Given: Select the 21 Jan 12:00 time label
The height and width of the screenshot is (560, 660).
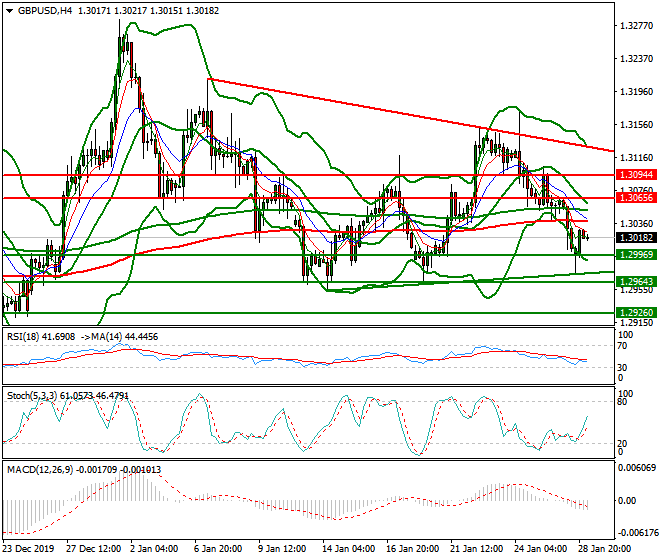Looking at the screenshot, I should point(476,549).
